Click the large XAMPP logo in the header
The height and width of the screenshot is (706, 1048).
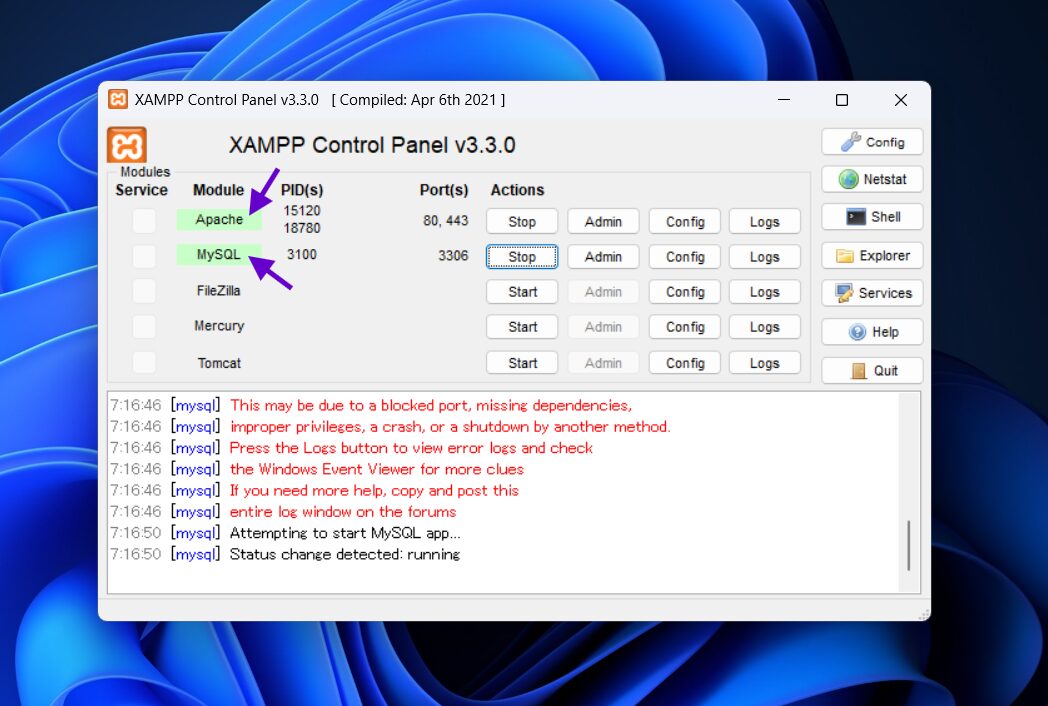pyautogui.click(x=127, y=145)
